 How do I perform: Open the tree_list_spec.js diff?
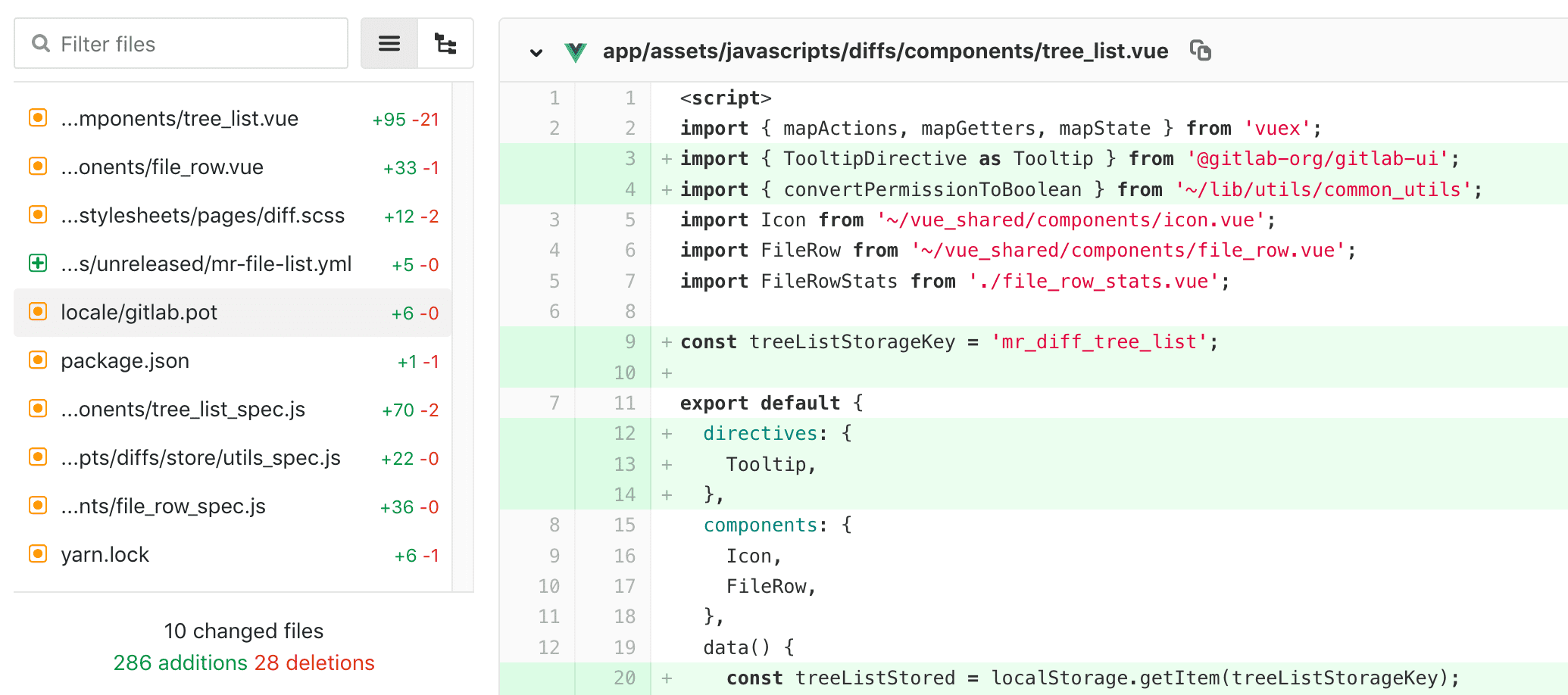183,408
